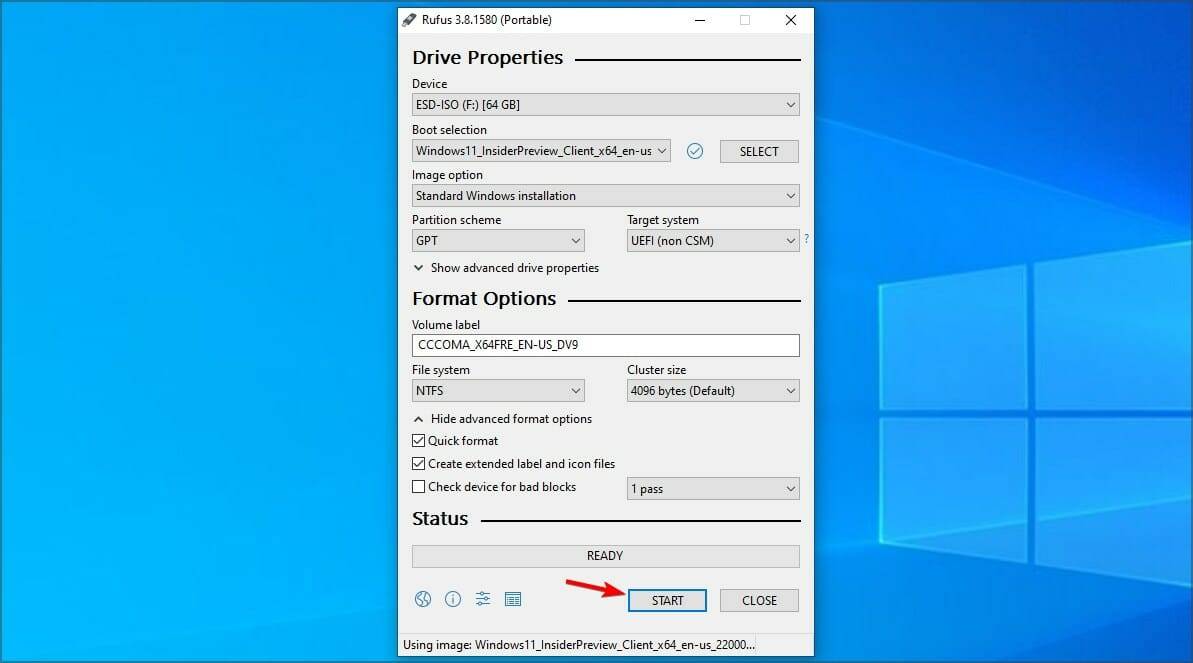
Task: Open the language selection globe icon
Action: [422, 598]
